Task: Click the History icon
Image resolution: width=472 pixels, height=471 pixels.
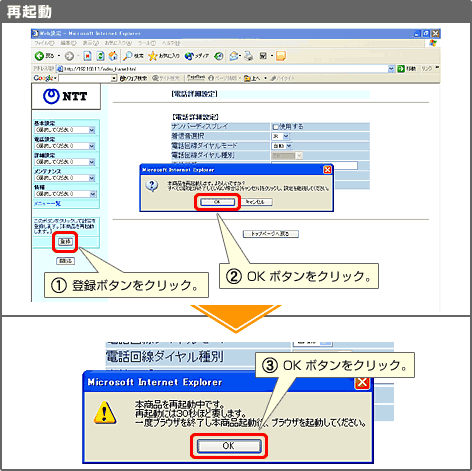Action: pos(219,56)
